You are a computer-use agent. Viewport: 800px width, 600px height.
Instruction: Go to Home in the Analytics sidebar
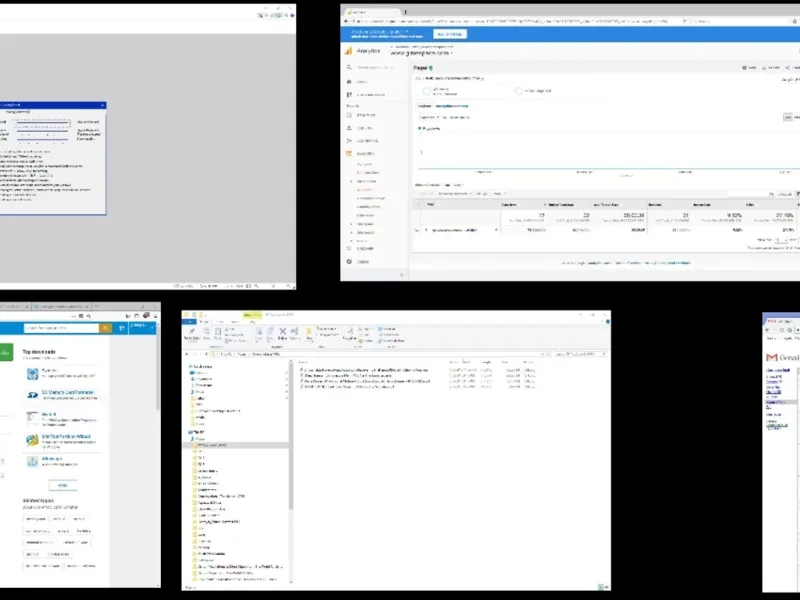[x=349, y=82]
